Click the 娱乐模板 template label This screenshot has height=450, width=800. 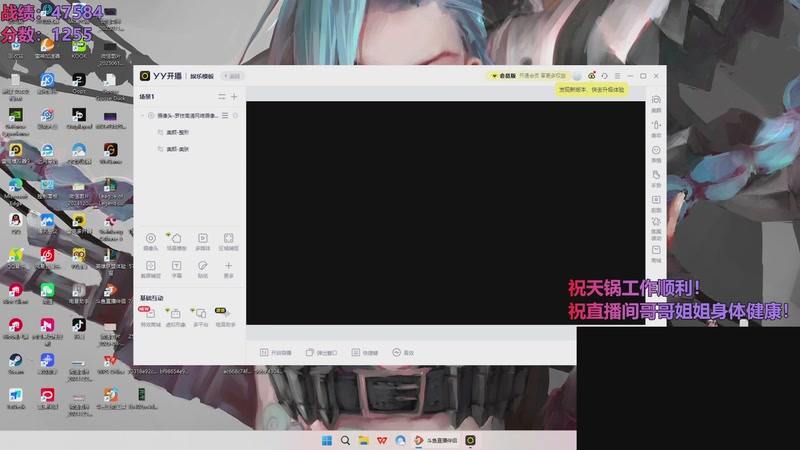point(202,76)
